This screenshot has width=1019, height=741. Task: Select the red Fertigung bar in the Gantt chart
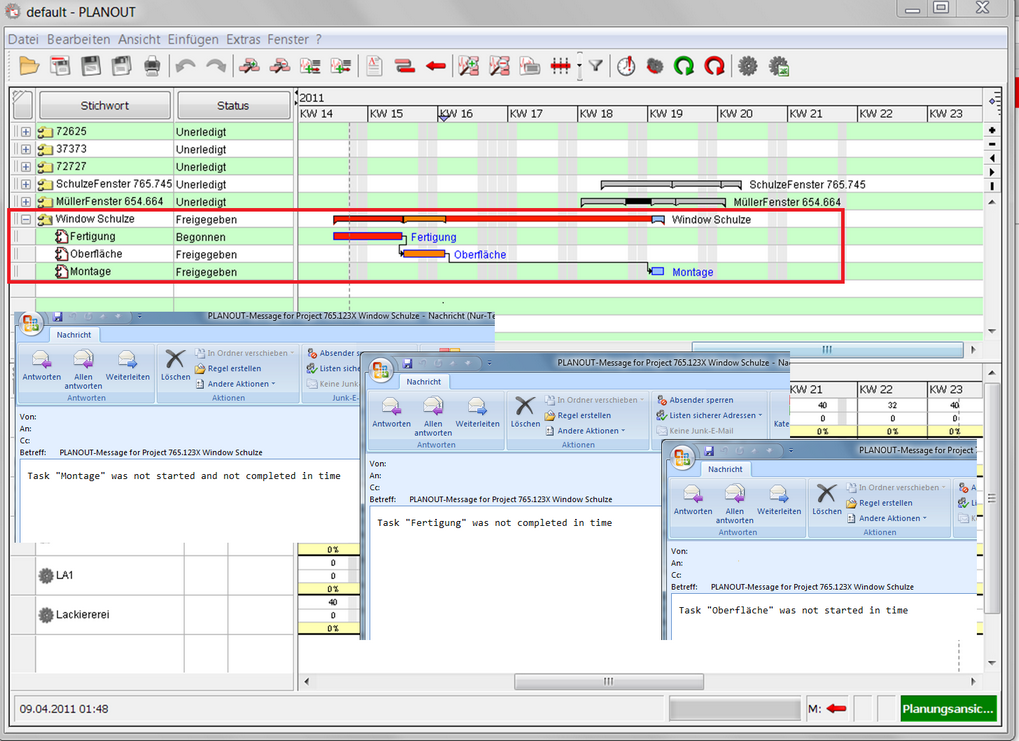pyautogui.click(x=368, y=237)
